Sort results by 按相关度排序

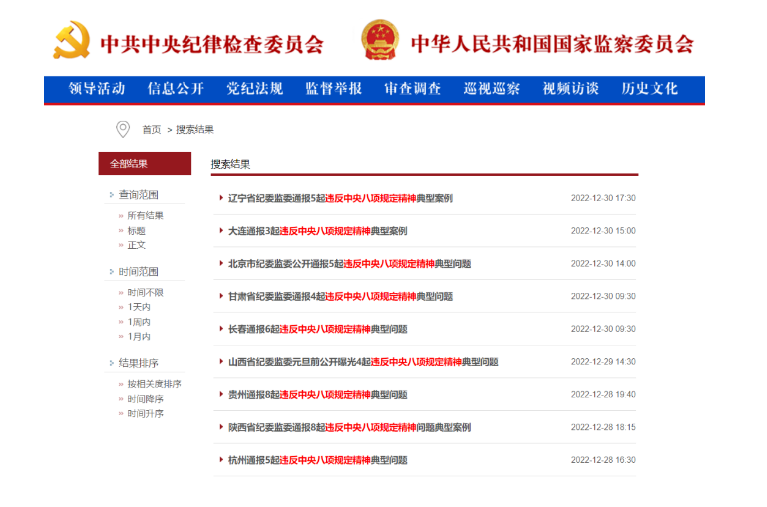click(155, 384)
